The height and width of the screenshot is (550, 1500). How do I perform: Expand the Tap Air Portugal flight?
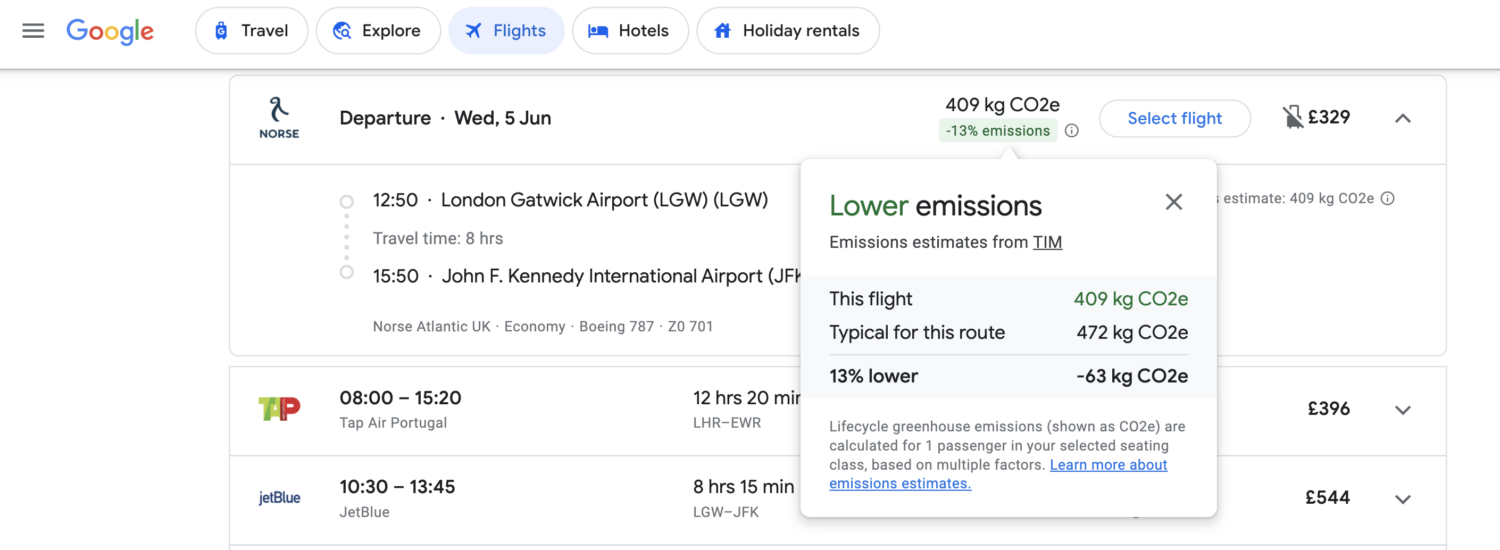(1403, 410)
